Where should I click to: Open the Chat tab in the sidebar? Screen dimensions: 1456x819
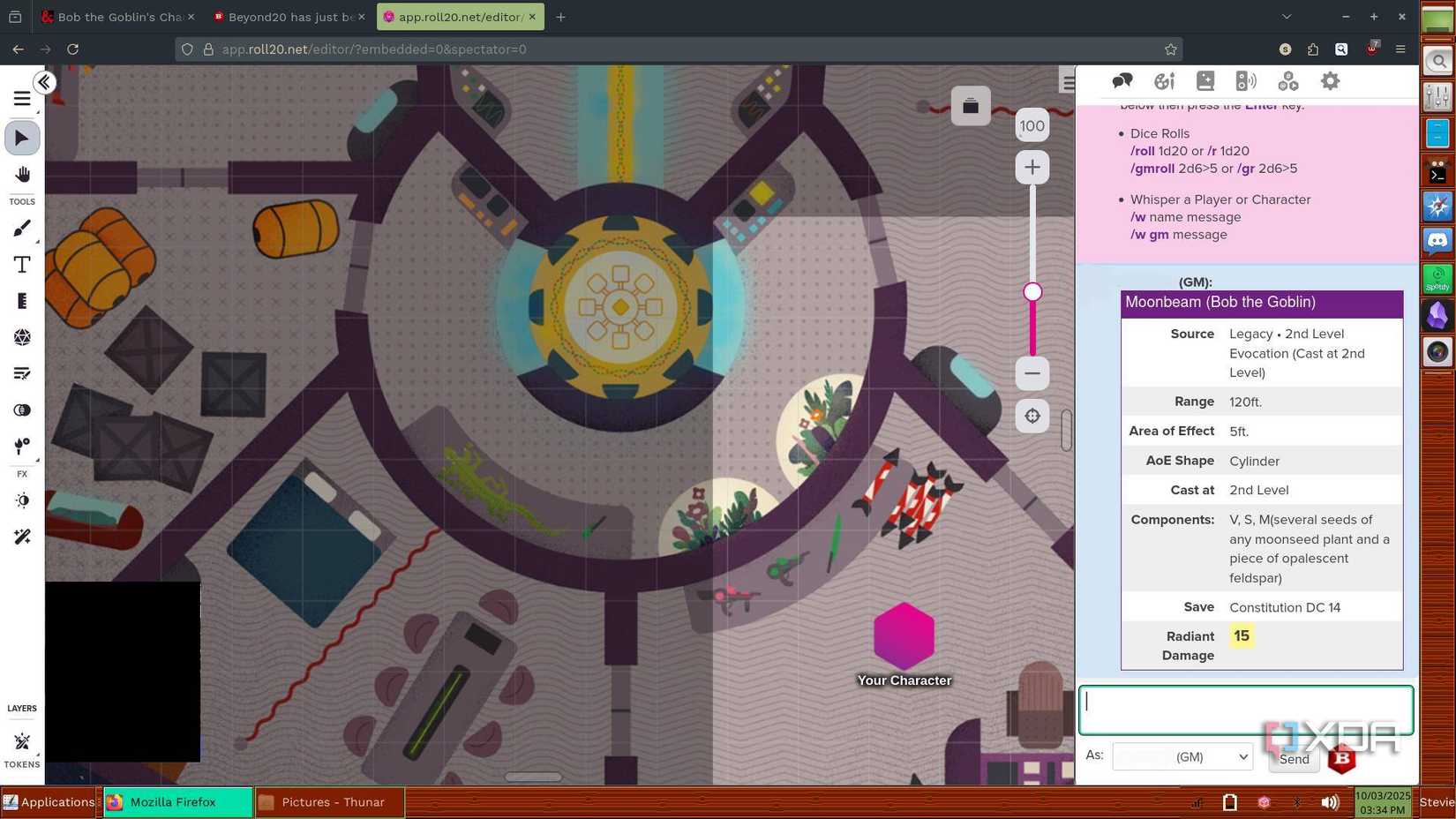point(1122,80)
